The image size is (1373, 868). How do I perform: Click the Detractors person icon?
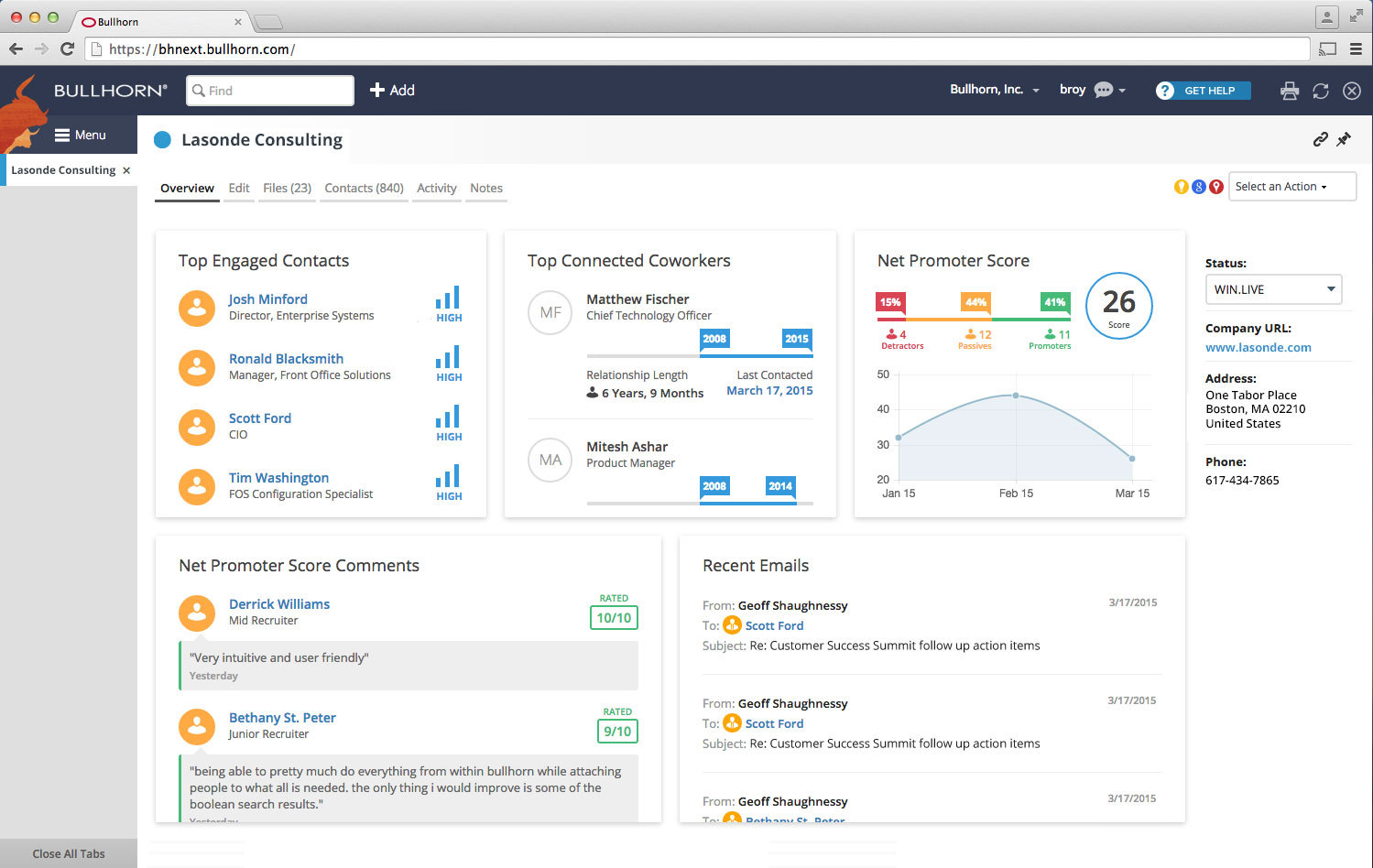(892, 334)
